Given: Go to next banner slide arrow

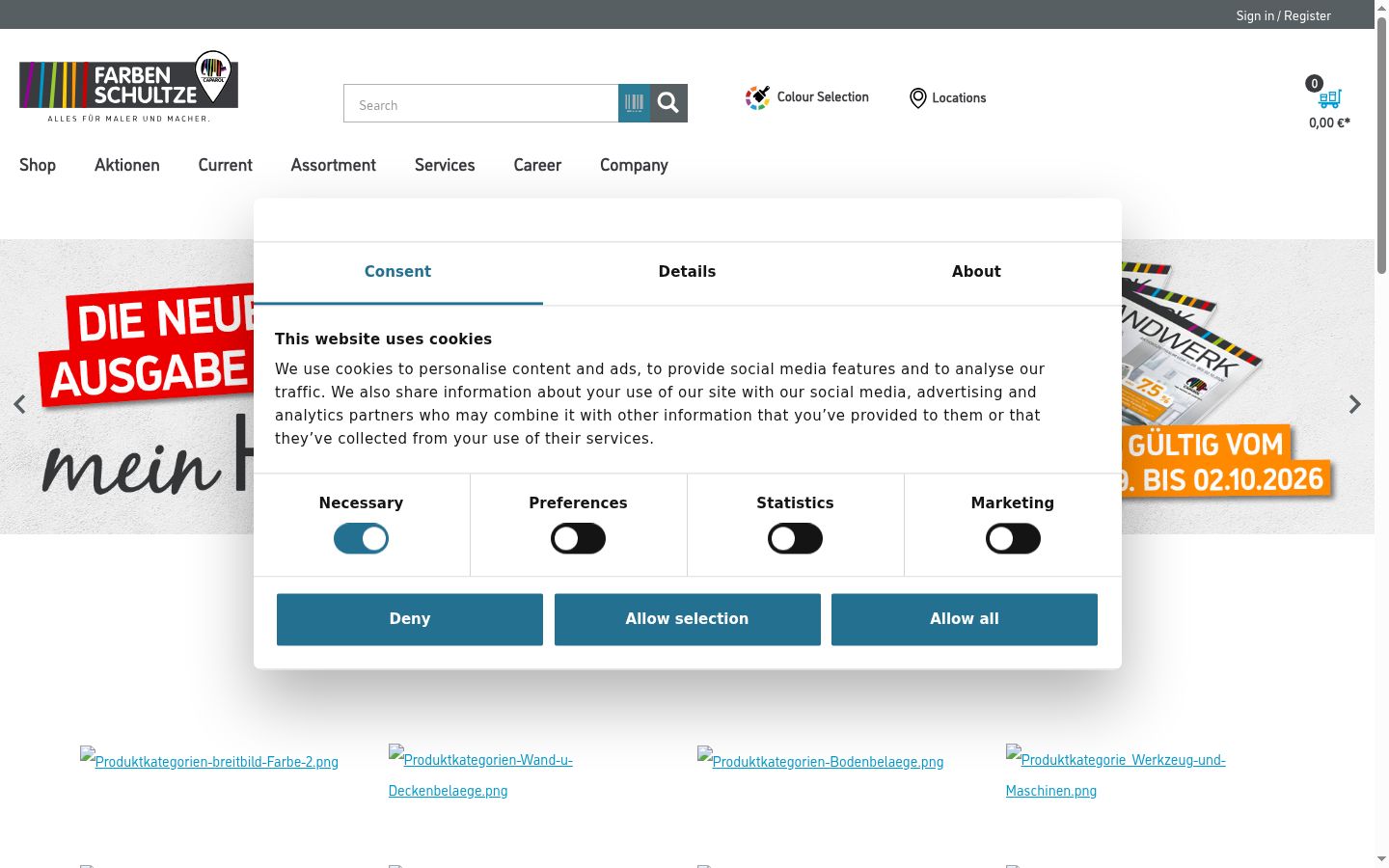Looking at the screenshot, I should (x=1355, y=404).
